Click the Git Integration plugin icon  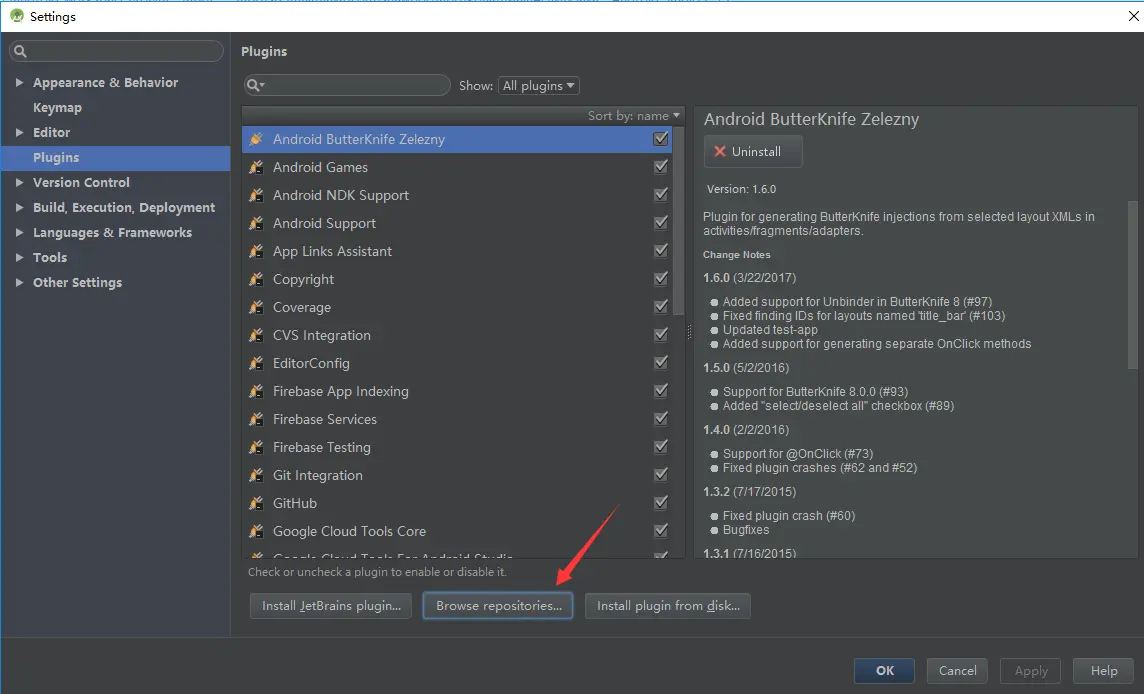(256, 475)
